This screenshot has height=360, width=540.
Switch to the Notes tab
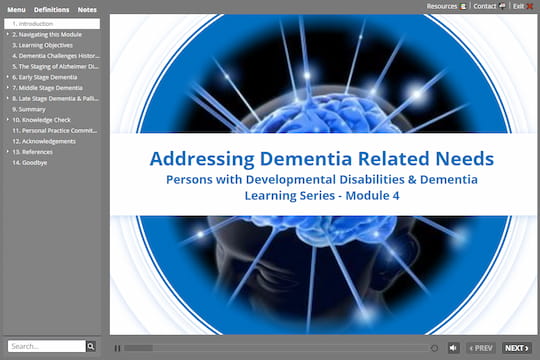click(87, 10)
